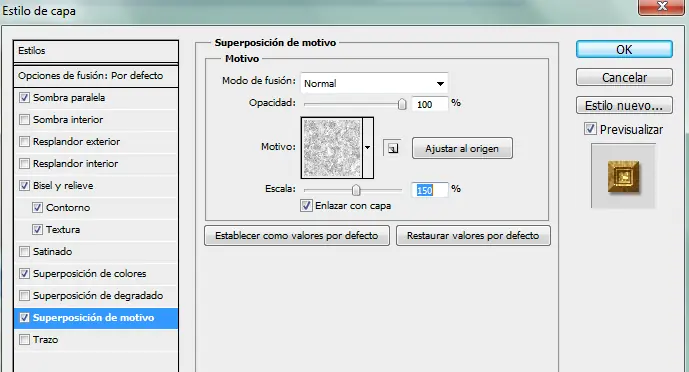Select the Trazo style entry
Viewport: 689px width, 372px height.
(x=46, y=339)
